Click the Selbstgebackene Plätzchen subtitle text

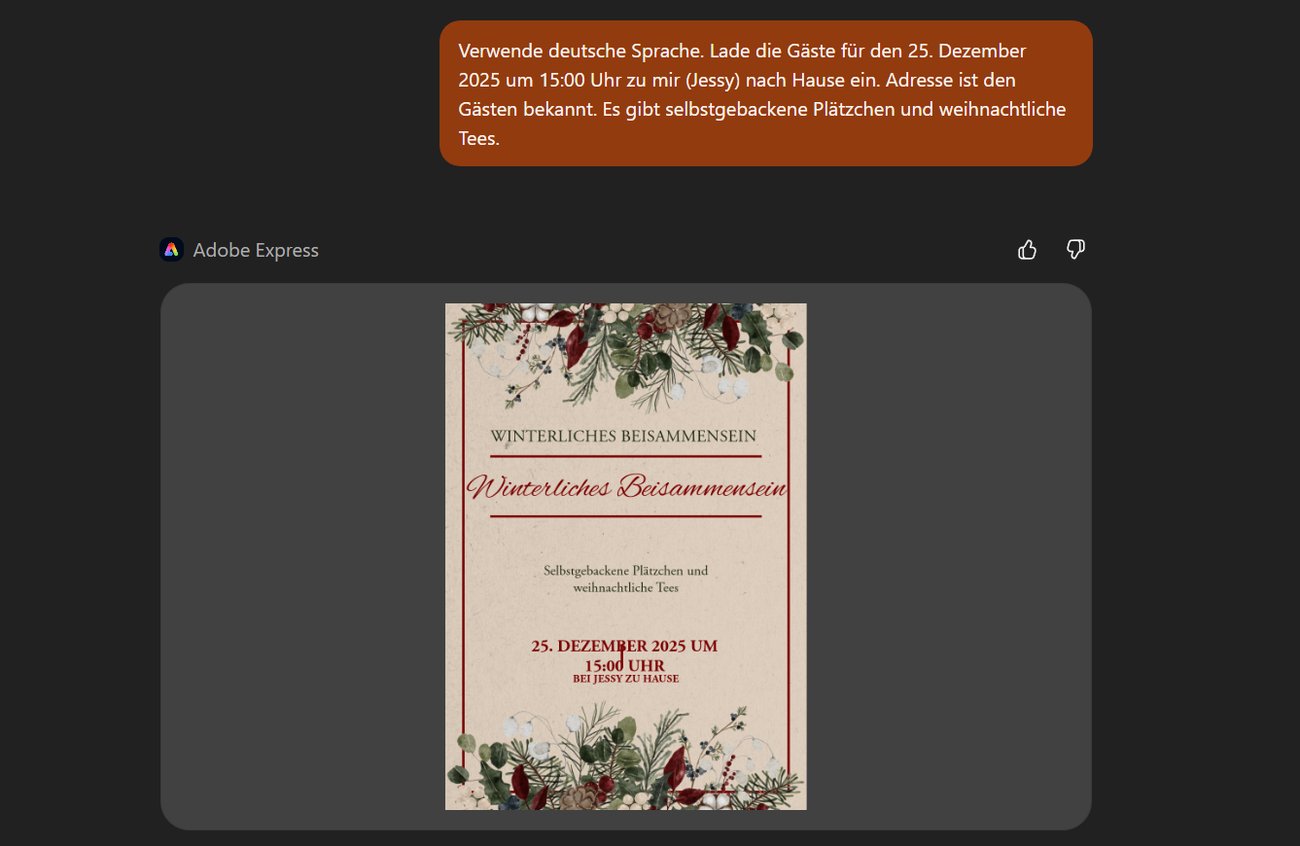pyautogui.click(x=623, y=578)
